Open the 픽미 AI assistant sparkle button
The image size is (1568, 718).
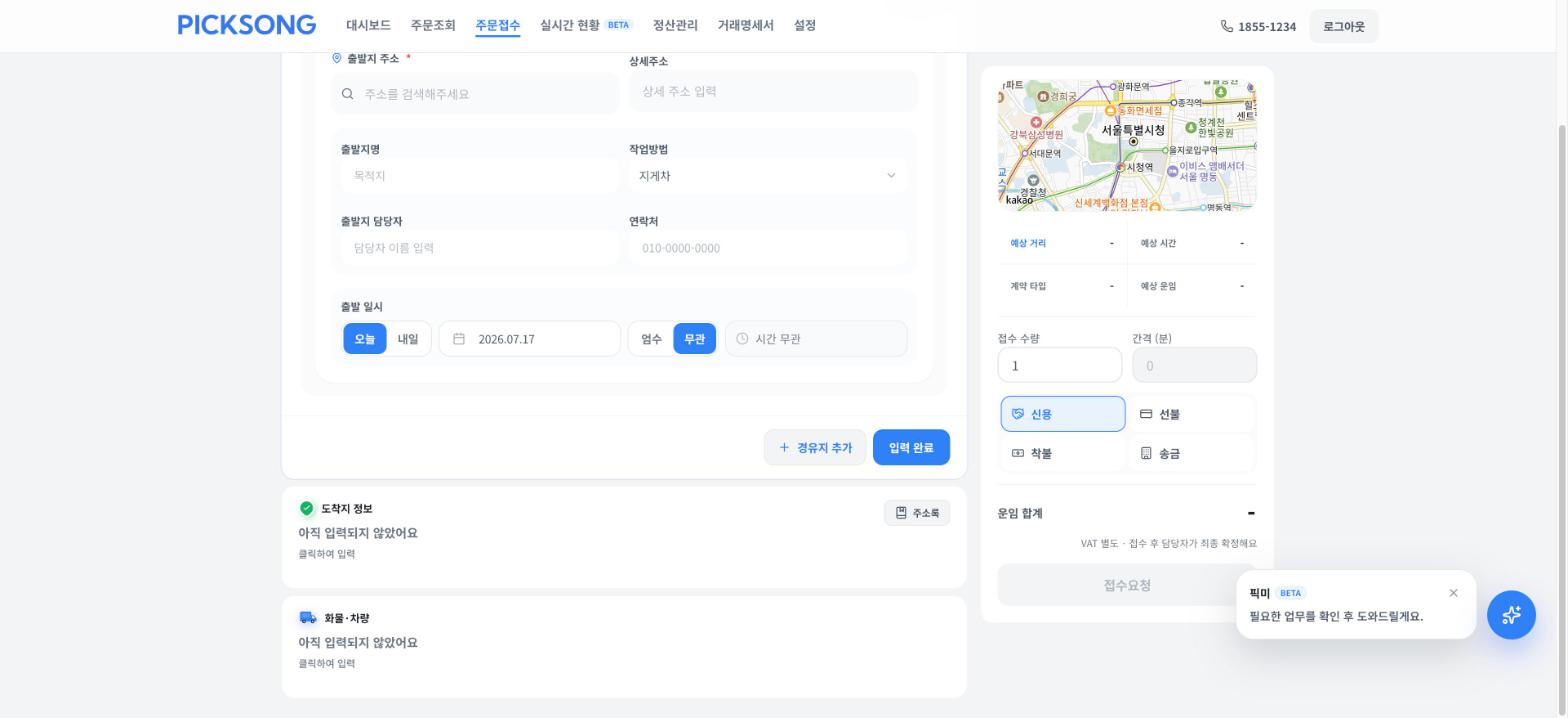[1511, 614]
